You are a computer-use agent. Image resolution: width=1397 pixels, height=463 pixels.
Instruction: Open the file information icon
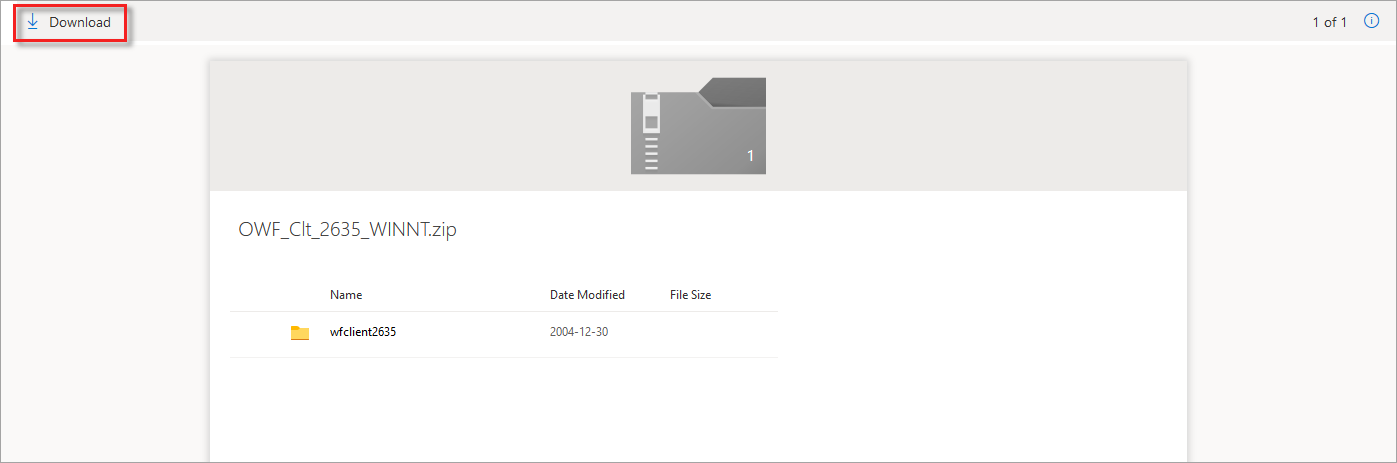click(x=1372, y=21)
